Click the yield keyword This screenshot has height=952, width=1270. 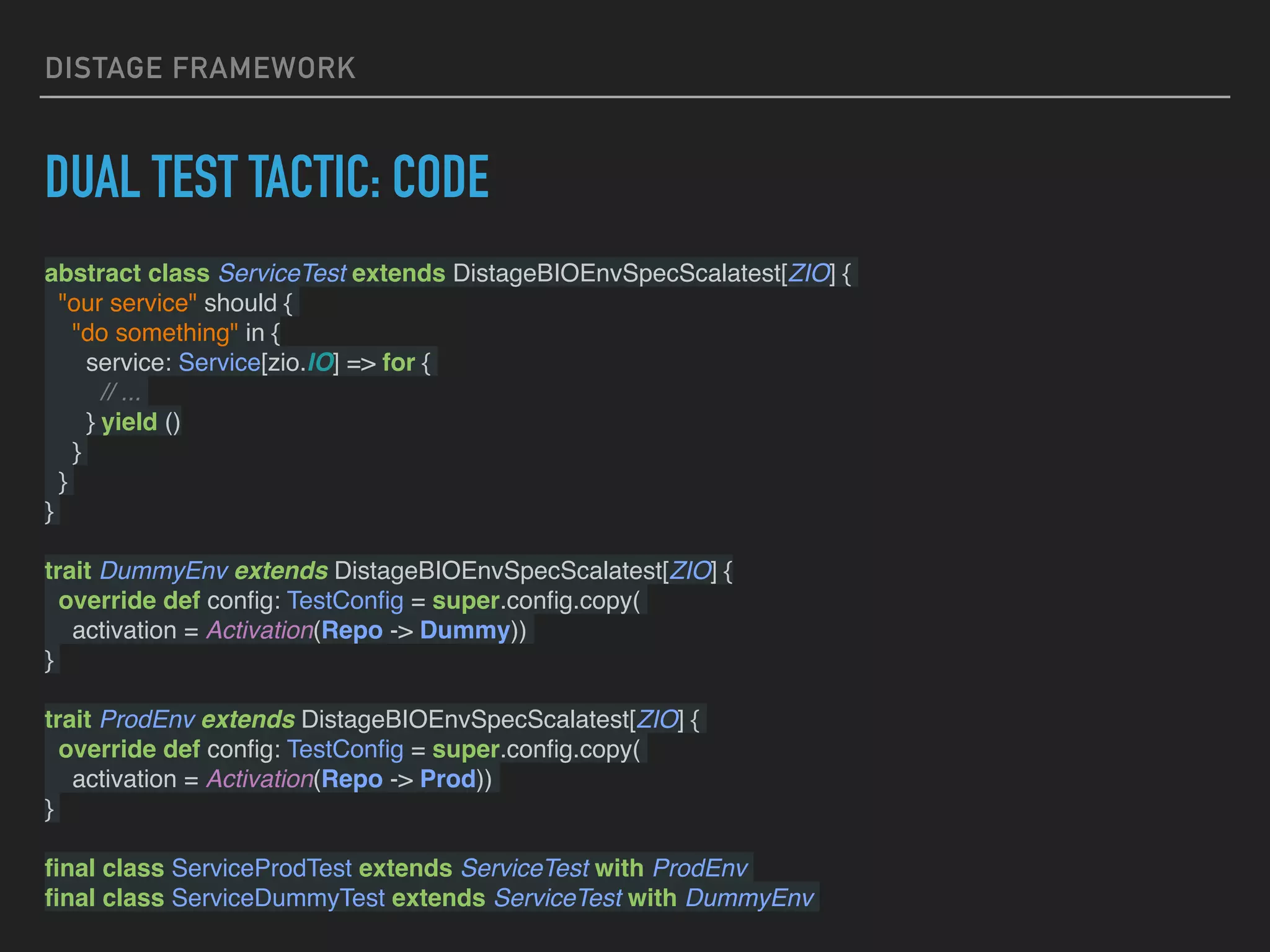129,422
